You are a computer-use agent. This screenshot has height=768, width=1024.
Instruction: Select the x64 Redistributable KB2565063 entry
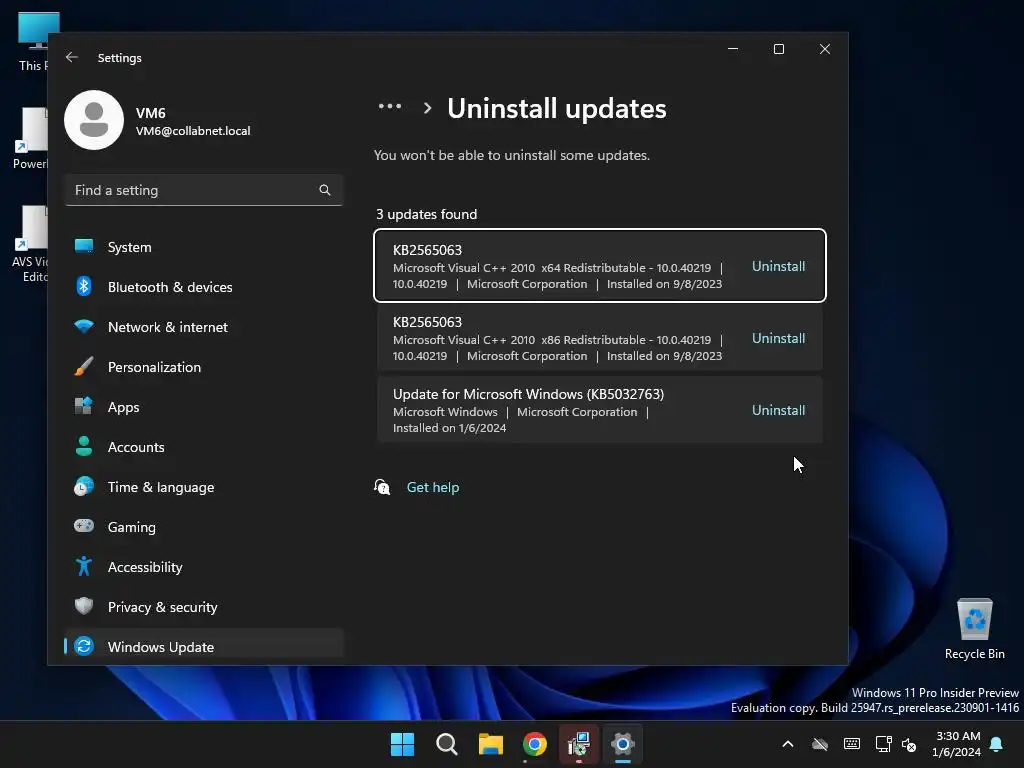[x=600, y=266]
